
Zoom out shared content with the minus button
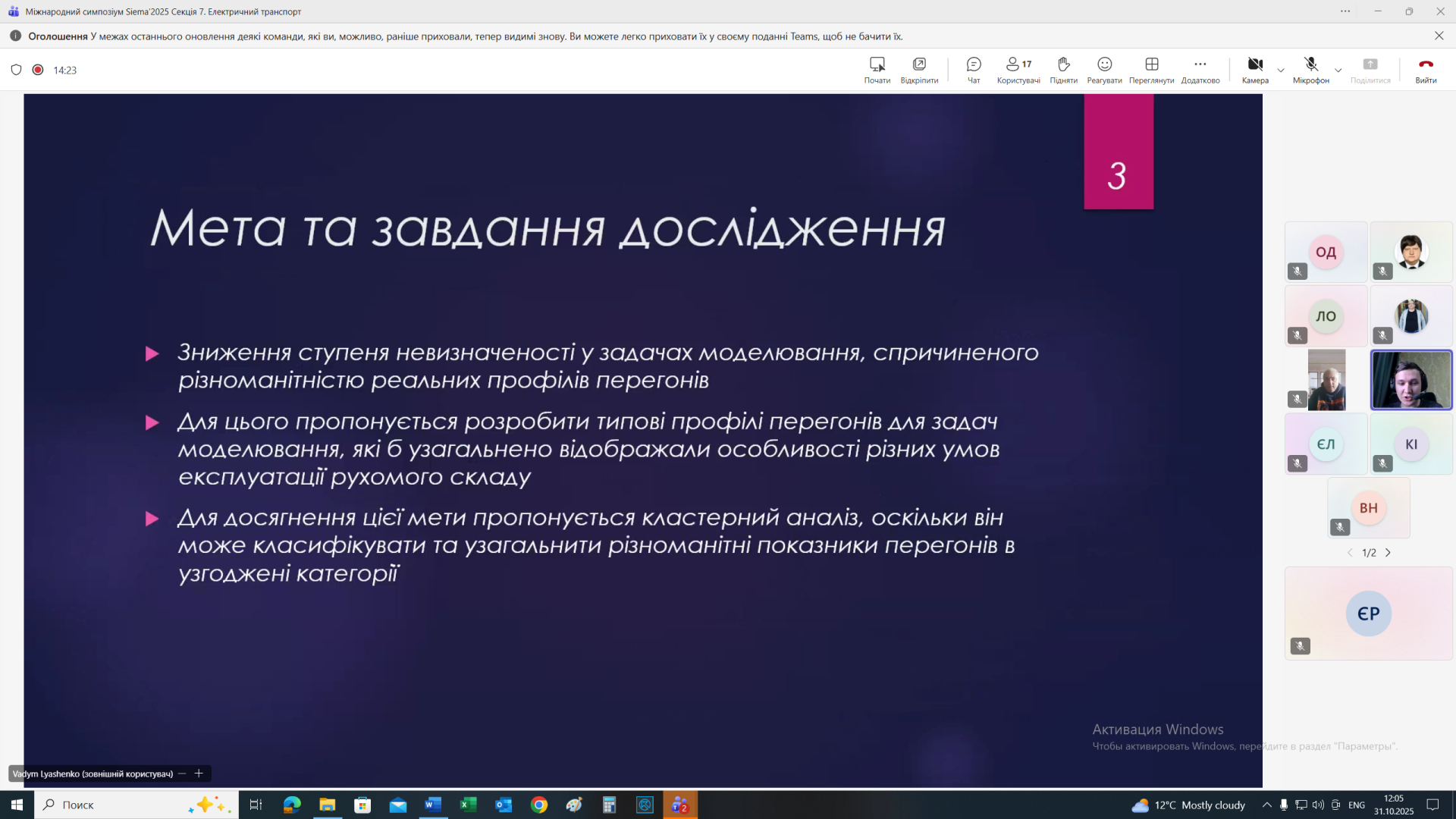click(182, 773)
